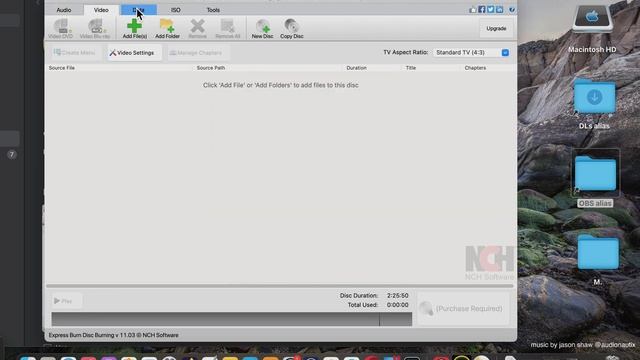Open the TV Aspect Ratio dropdown
The height and width of the screenshot is (360, 640).
point(472,52)
